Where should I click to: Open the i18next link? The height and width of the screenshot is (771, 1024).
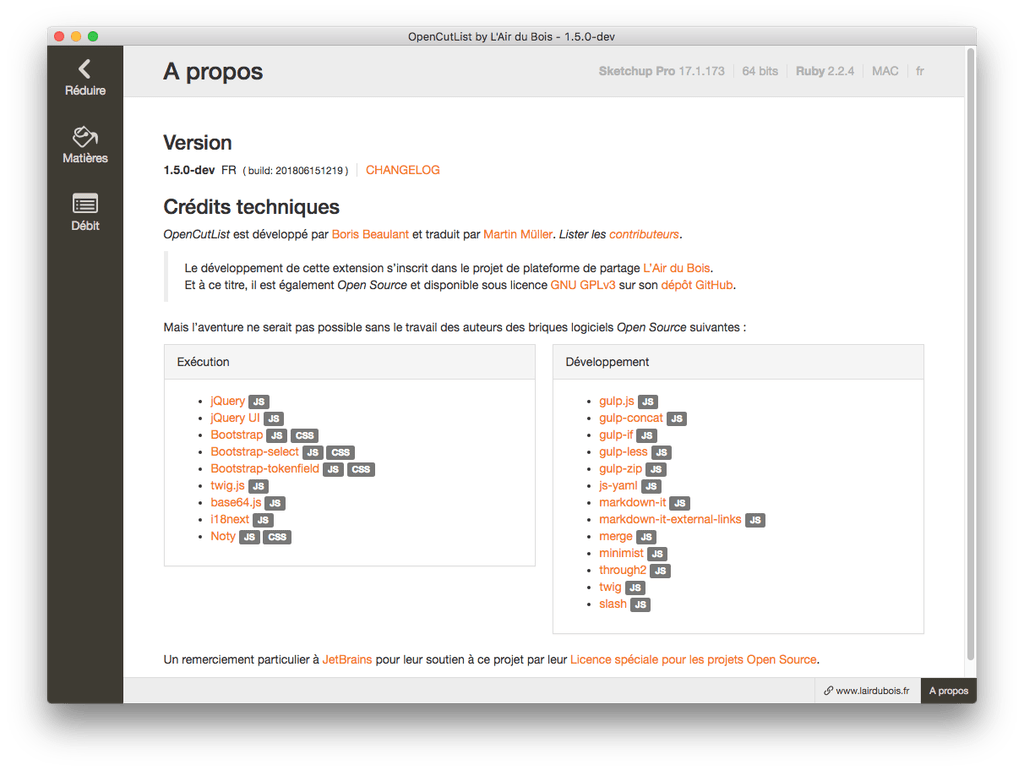pyautogui.click(x=230, y=520)
